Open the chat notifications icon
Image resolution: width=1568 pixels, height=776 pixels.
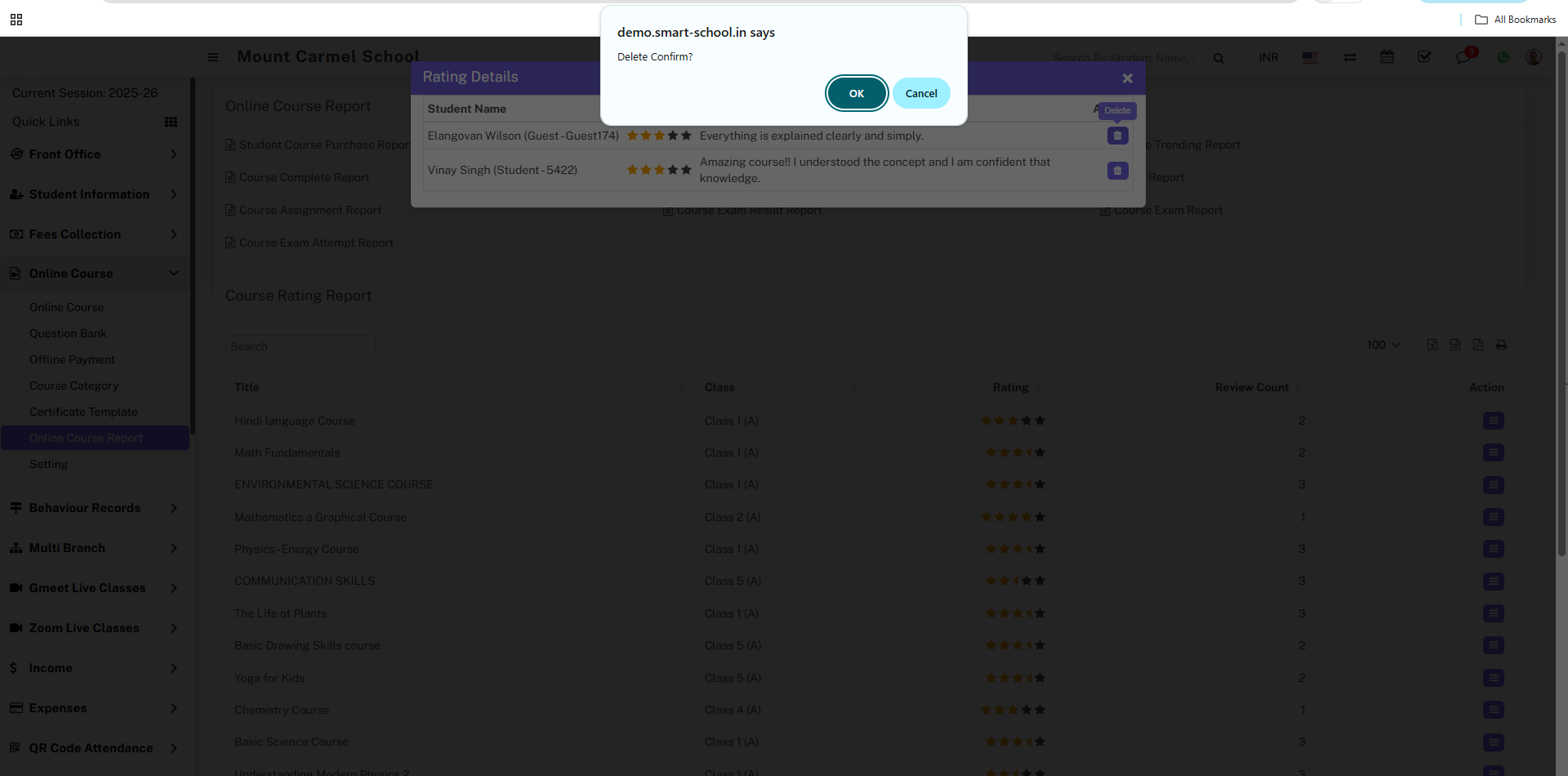(x=1463, y=57)
